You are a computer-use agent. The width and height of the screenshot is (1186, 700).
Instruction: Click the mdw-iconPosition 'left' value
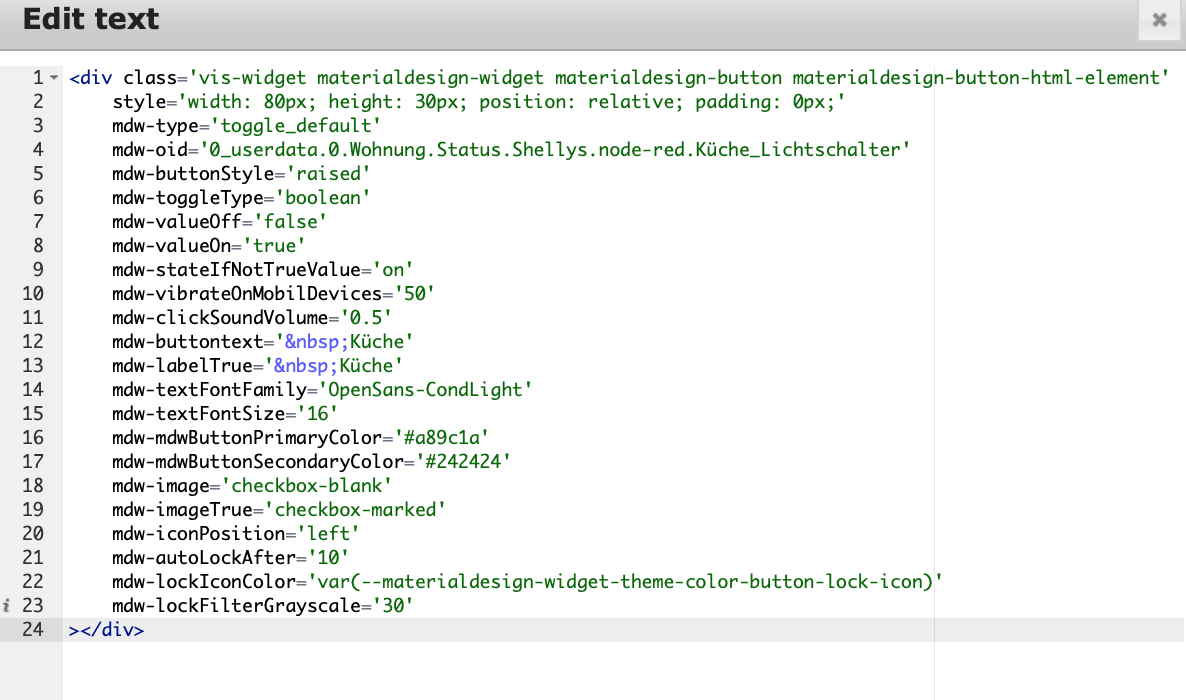[328, 534]
